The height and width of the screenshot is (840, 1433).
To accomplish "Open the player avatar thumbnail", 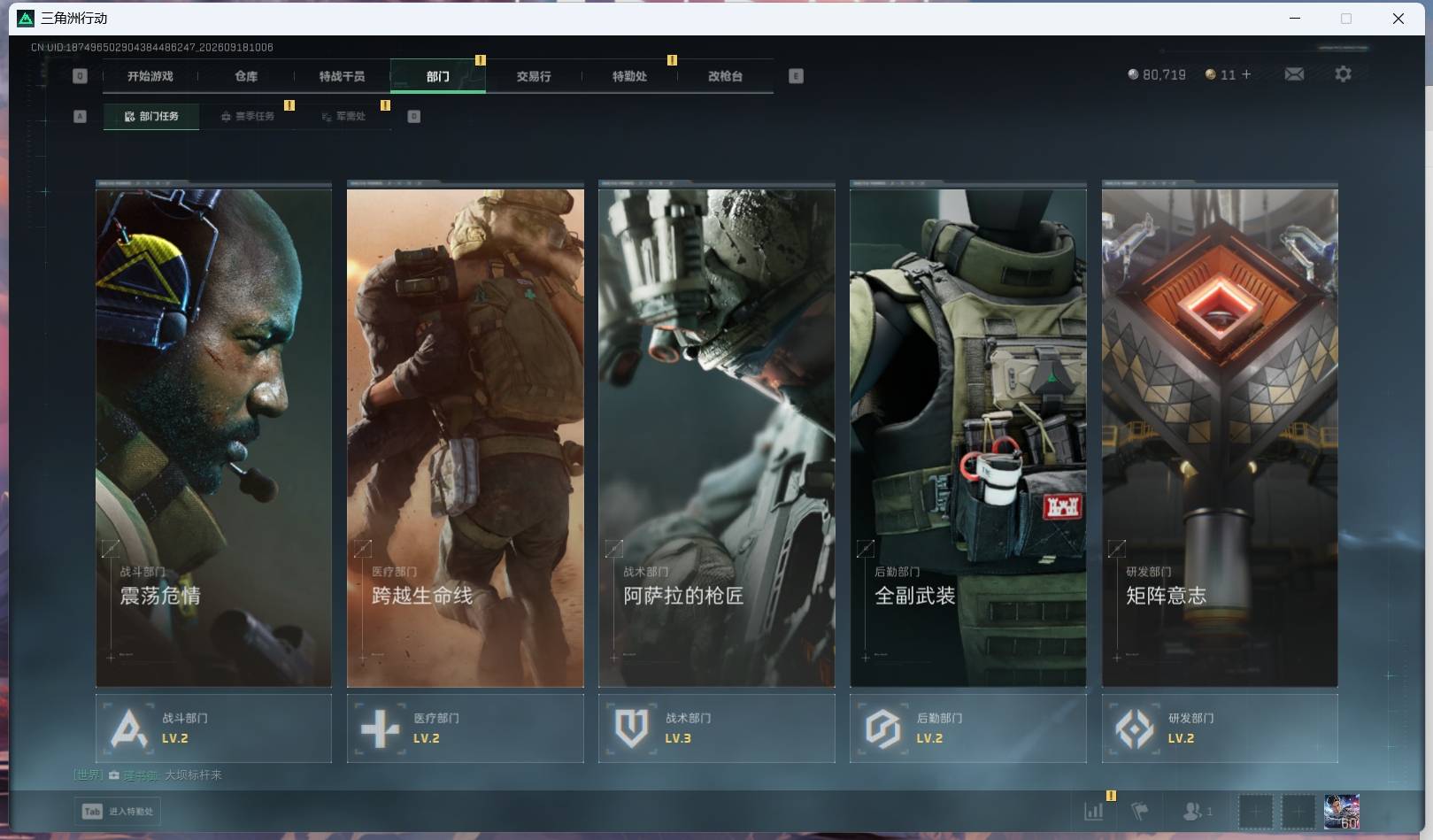I will tap(1341, 811).
